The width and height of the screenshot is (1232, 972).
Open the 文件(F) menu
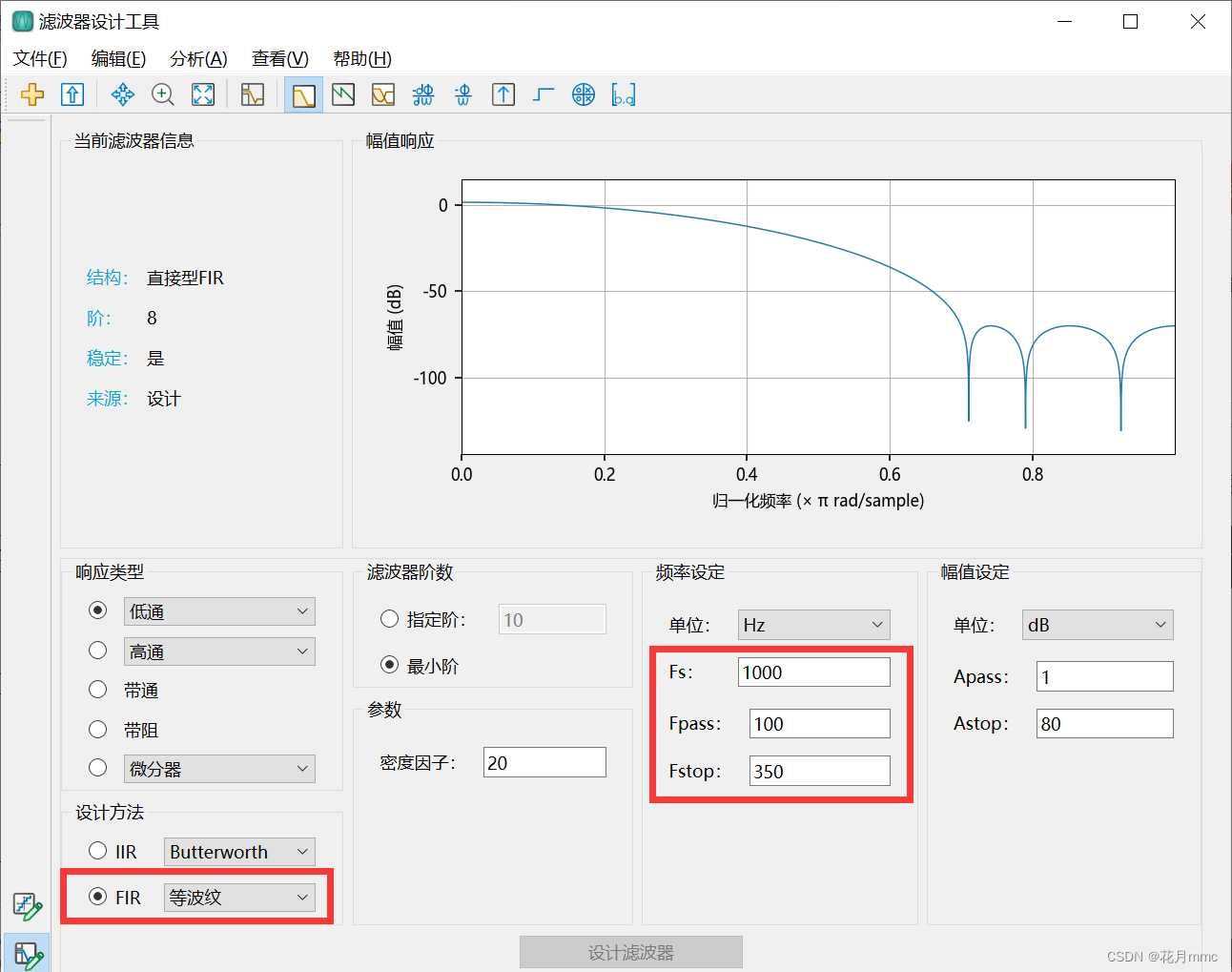tap(40, 59)
